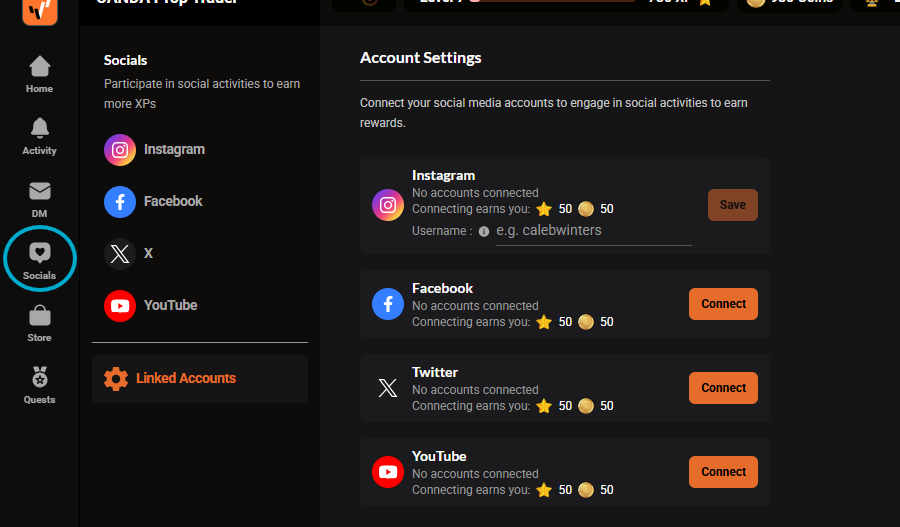Select Instagram in the Socials list

154,150
